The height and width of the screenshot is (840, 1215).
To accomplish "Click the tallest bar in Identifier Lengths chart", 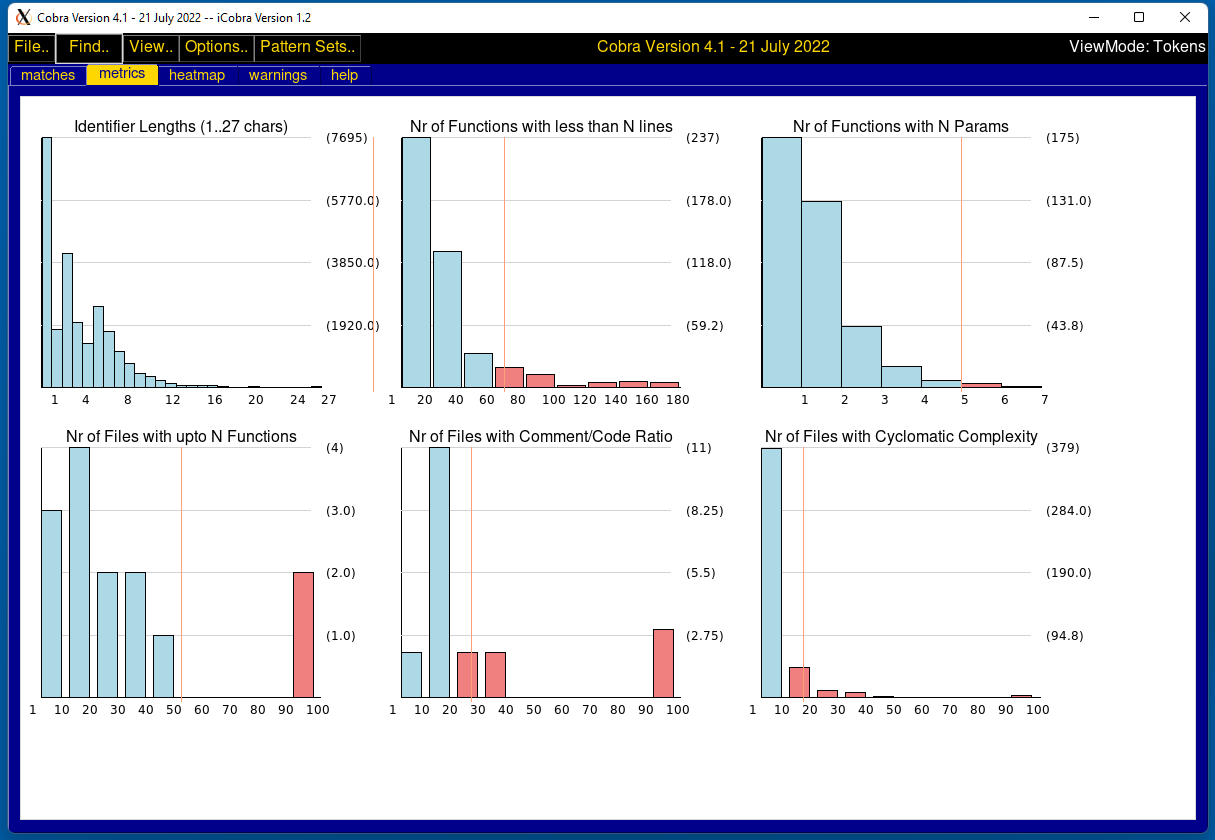I will click(46, 262).
